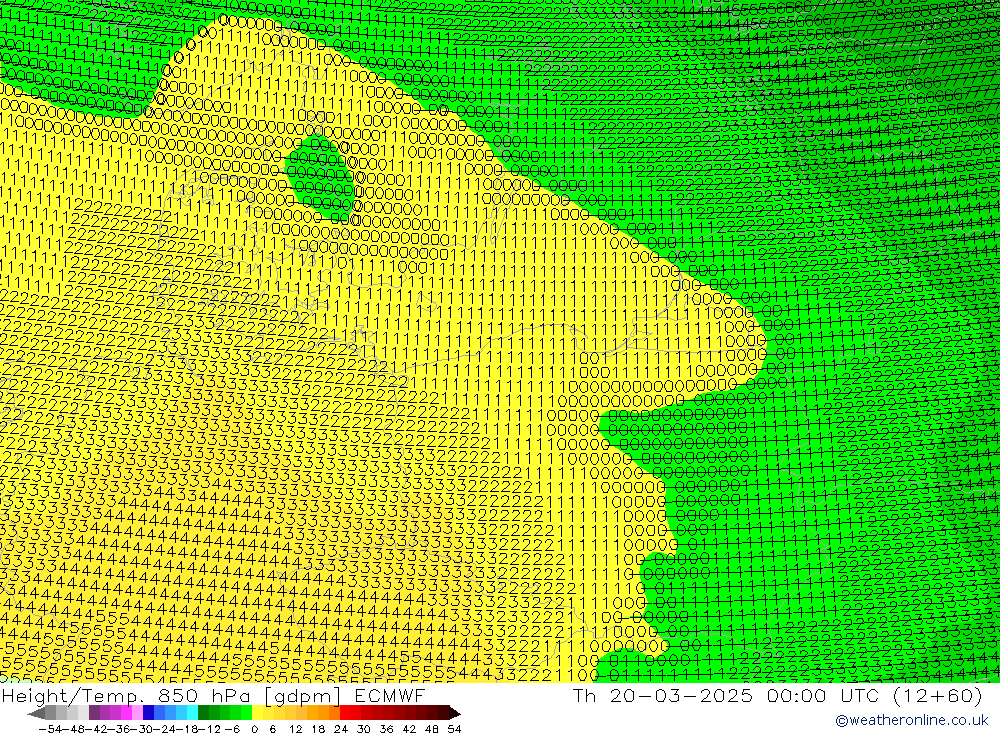Click the '12' legend value under orange

(x=295, y=729)
